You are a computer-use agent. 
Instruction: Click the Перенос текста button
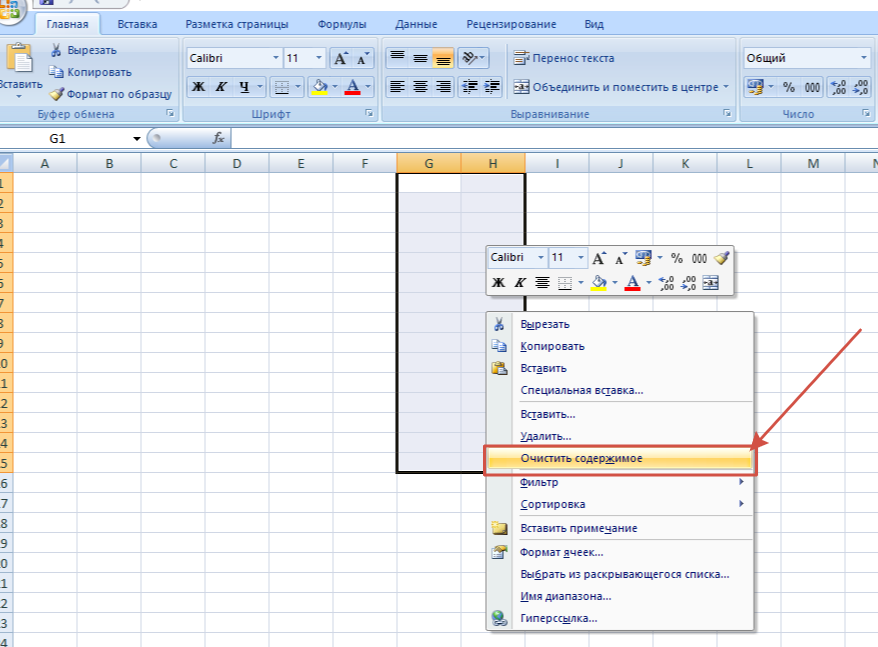[x=564, y=59]
